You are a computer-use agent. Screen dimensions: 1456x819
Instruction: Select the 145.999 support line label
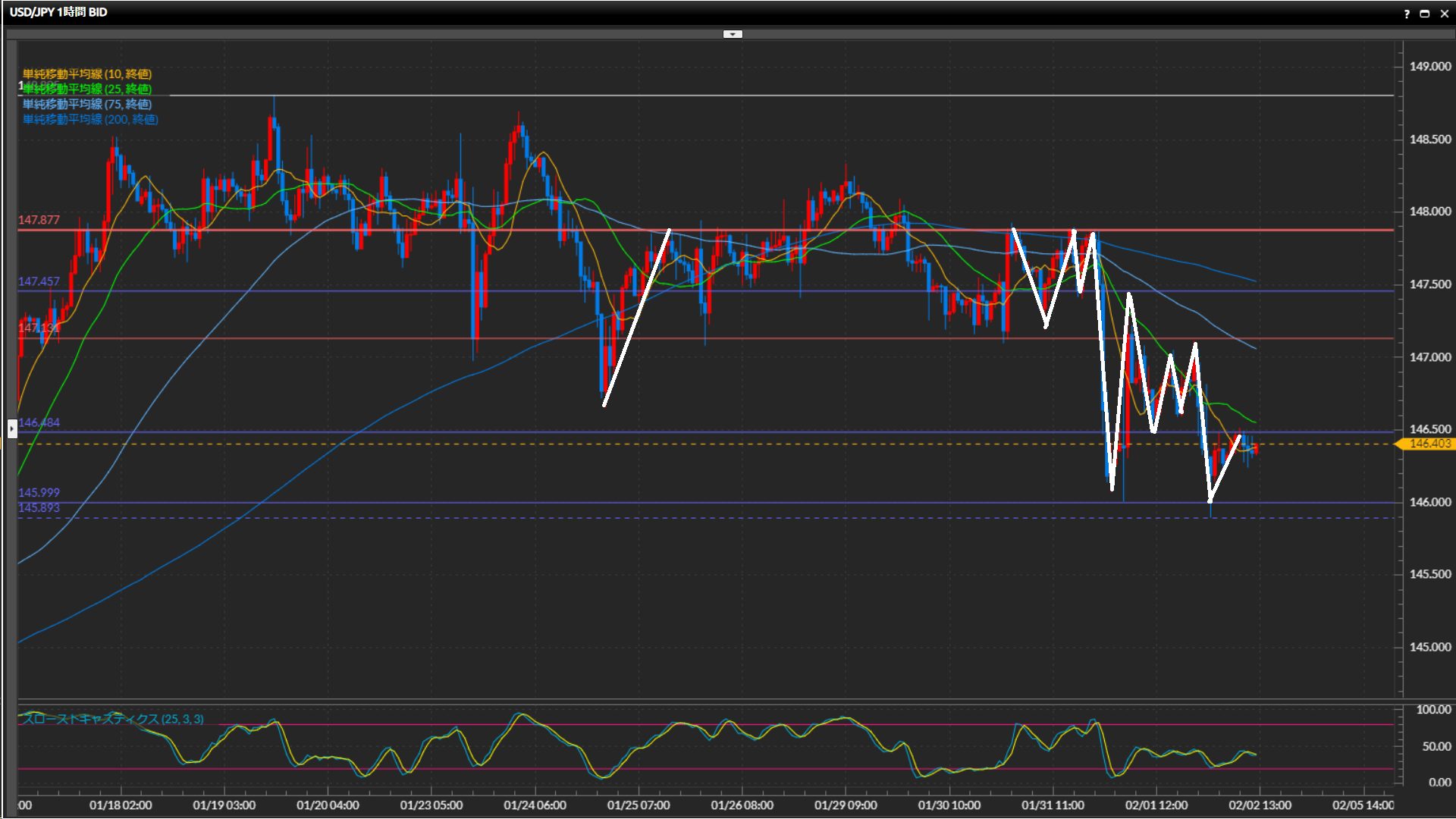tap(39, 492)
